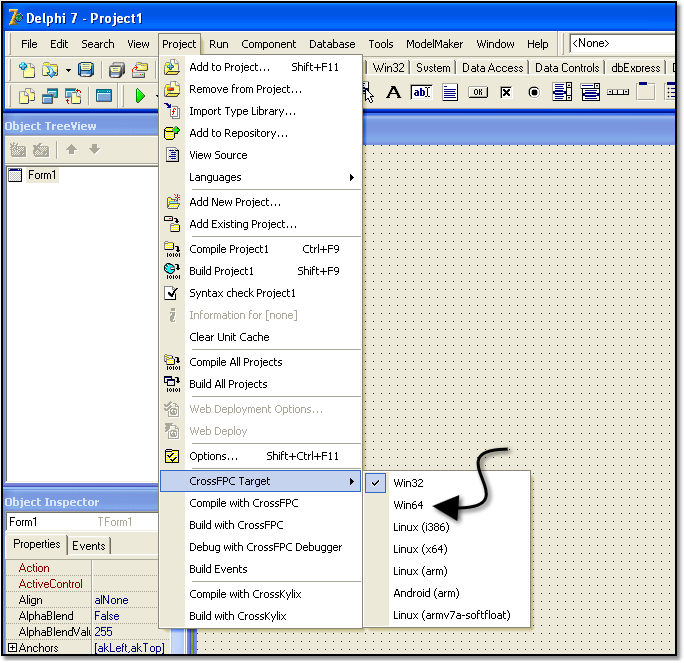Screen dimensions: 684x663
Task: Open the Form1 object selector combo box
Action: (x=82, y=522)
